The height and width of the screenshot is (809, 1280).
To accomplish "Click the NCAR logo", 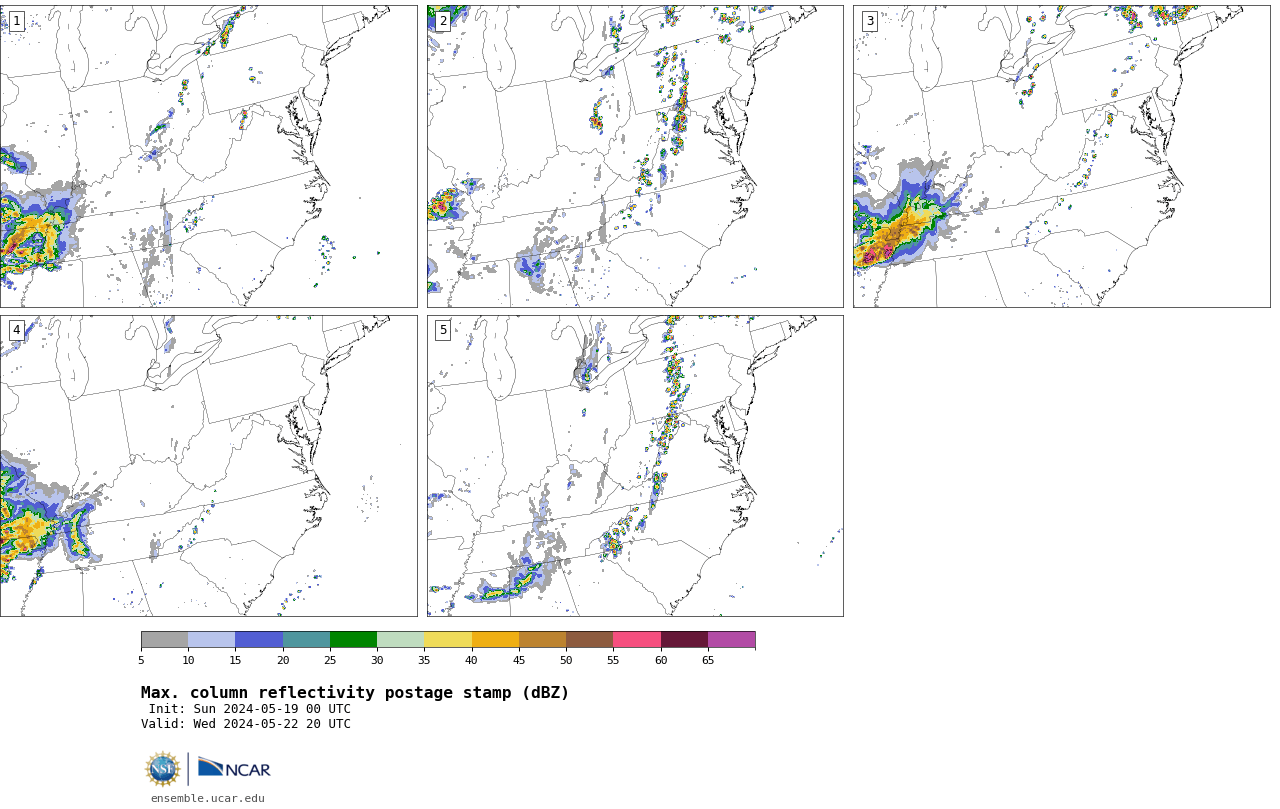I will coord(234,768).
